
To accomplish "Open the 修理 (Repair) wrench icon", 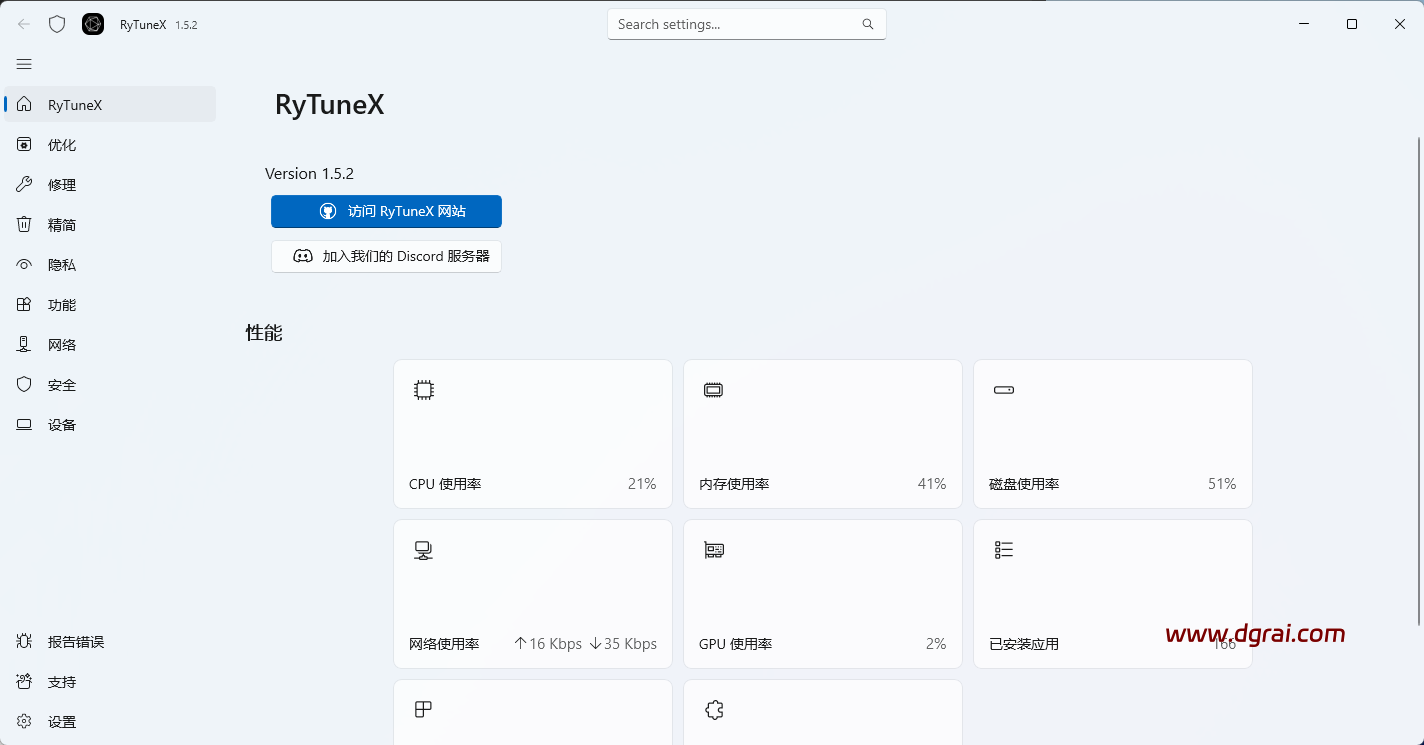I will click(24, 184).
